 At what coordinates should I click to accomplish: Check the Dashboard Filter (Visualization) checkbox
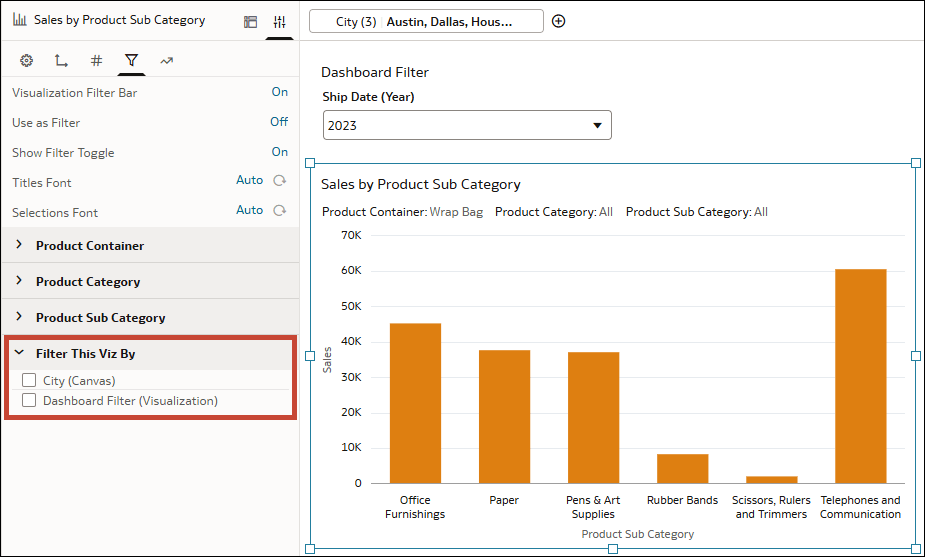click(x=29, y=400)
